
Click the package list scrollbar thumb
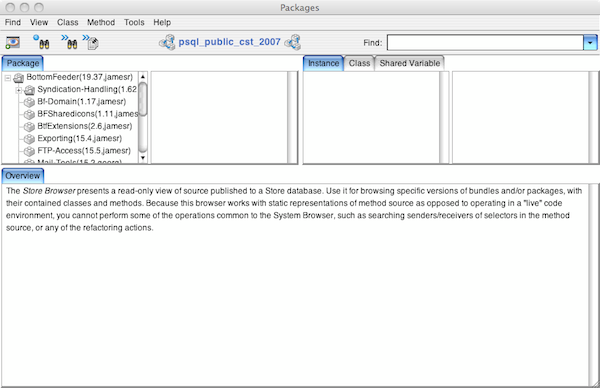click(x=143, y=99)
